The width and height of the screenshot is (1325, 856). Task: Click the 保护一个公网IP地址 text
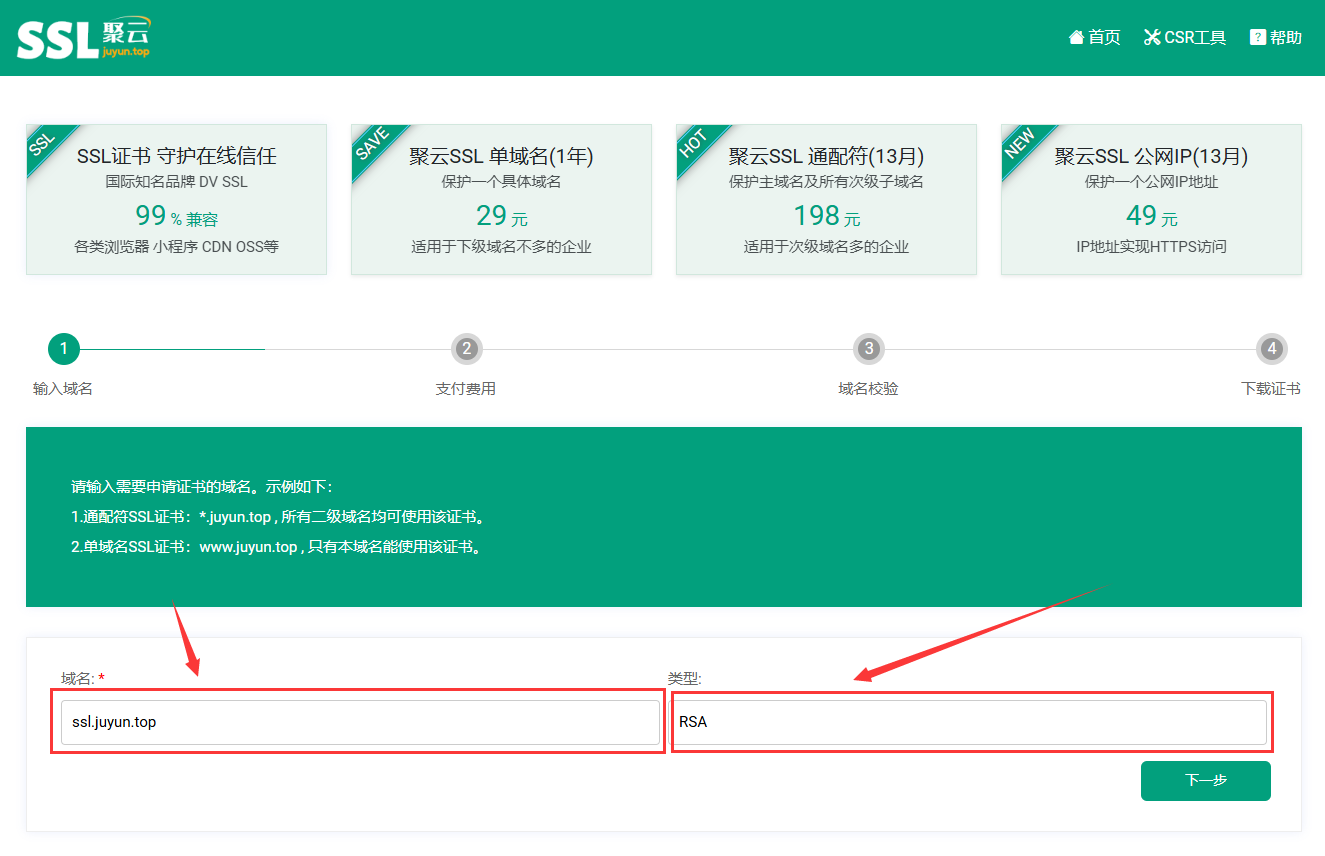pyautogui.click(x=1151, y=182)
